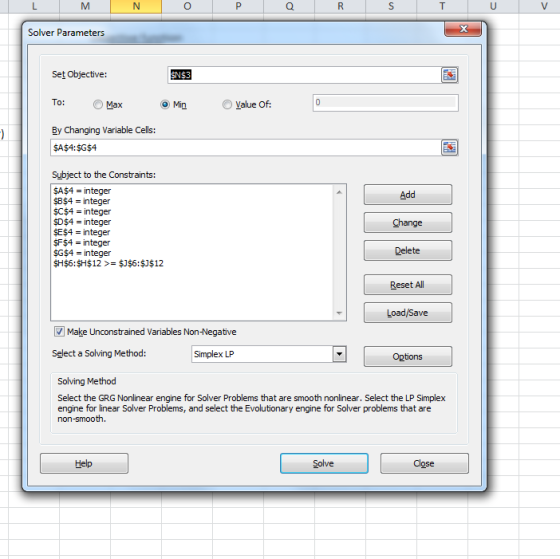Select column P header in spreadsheet

[238, 6]
